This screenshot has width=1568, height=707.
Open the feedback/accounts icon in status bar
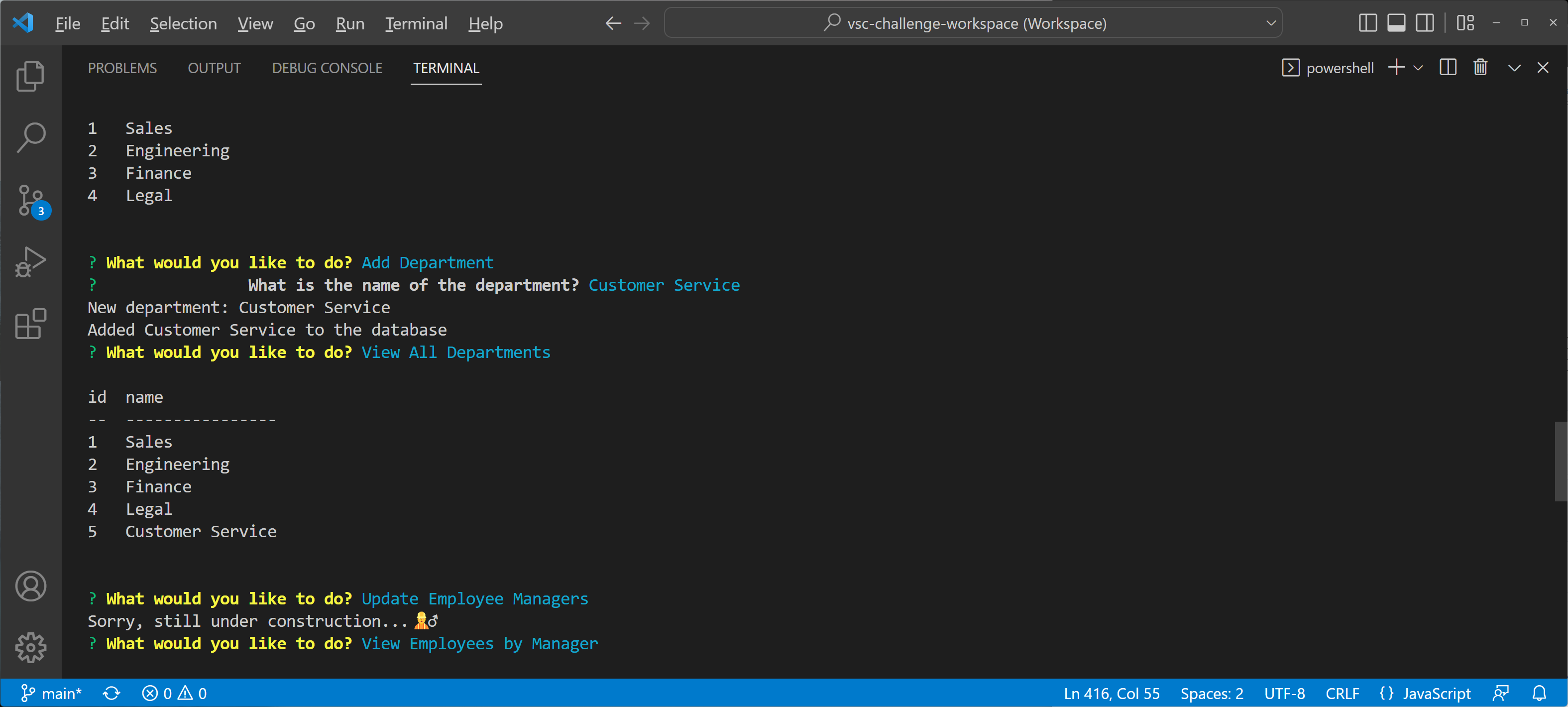pos(1500,694)
